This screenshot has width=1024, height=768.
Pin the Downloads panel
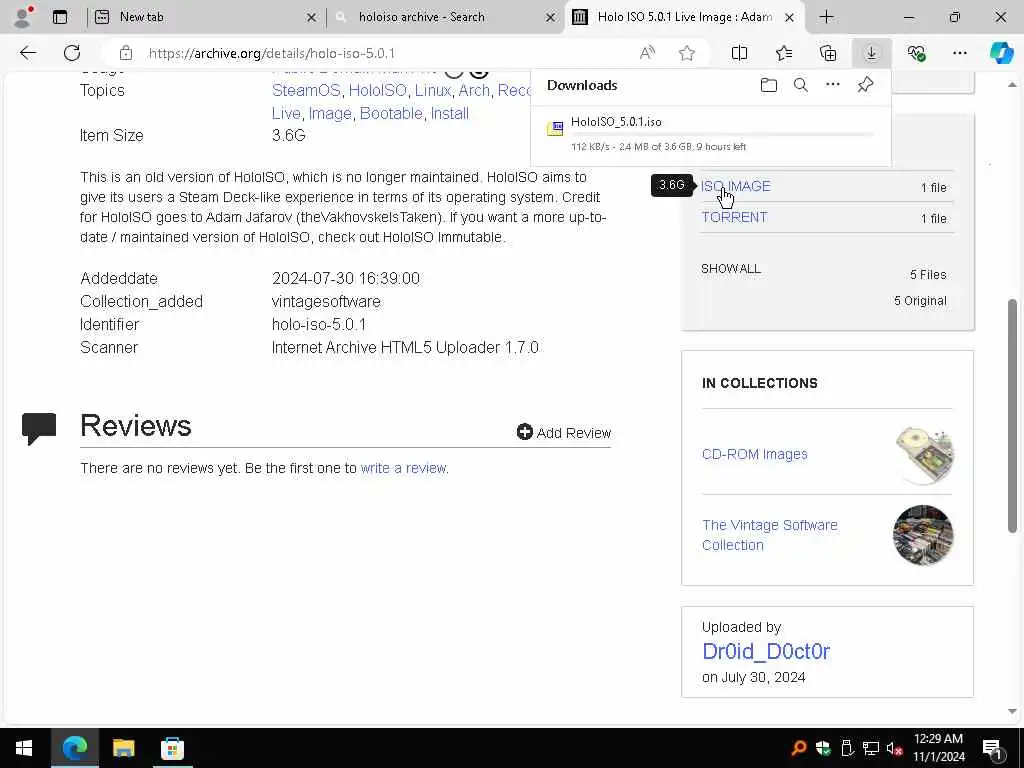(x=865, y=84)
